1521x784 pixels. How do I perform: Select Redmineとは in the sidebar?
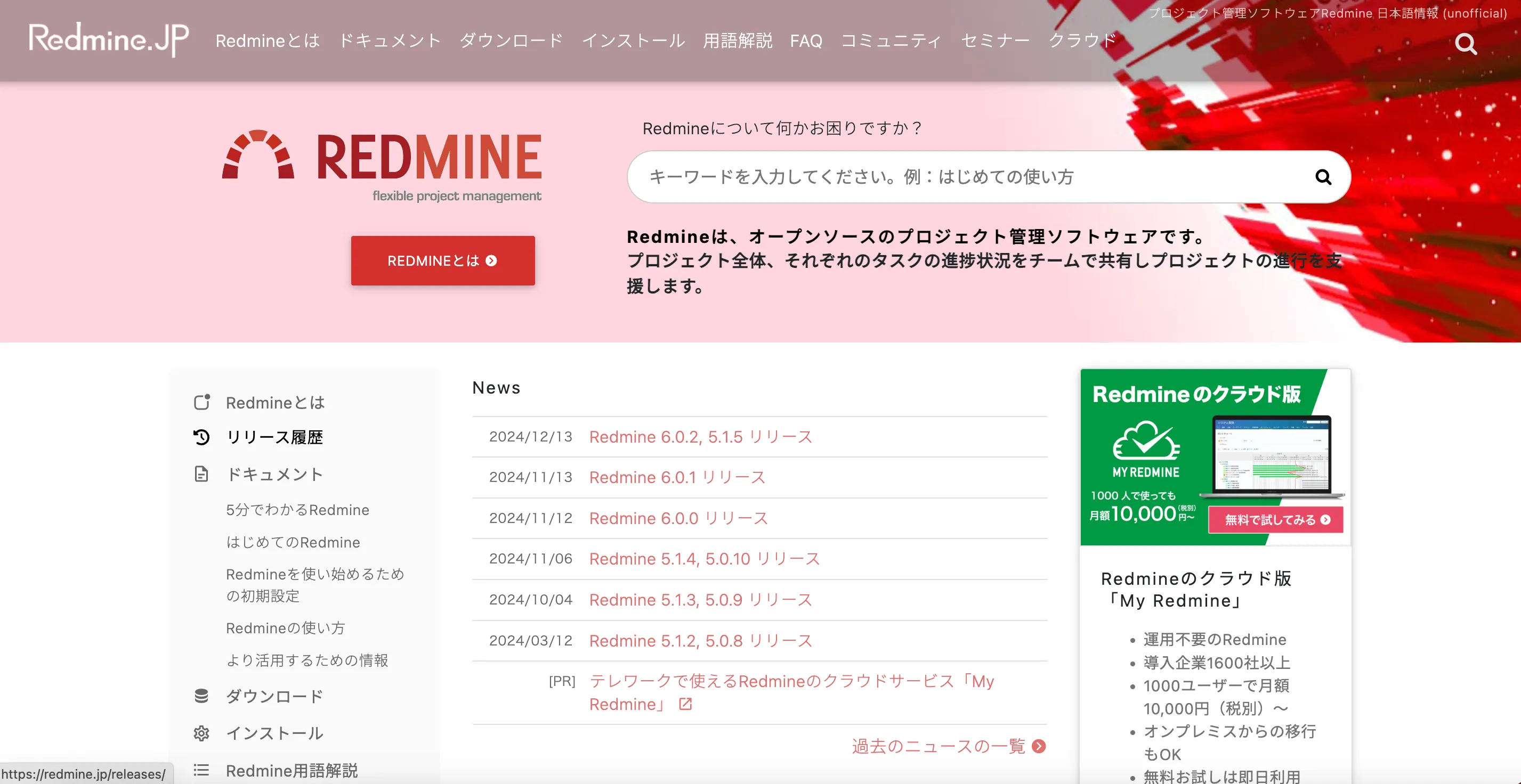pyautogui.click(x=275, y=402)
